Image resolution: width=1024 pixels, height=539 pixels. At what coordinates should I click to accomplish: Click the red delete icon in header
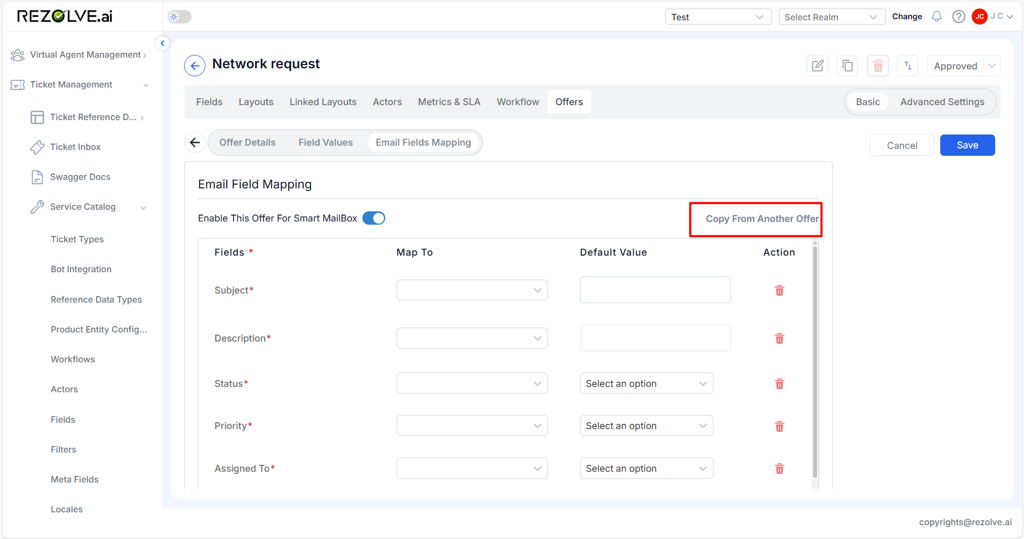pyautogui.click(x=878, y=66)
